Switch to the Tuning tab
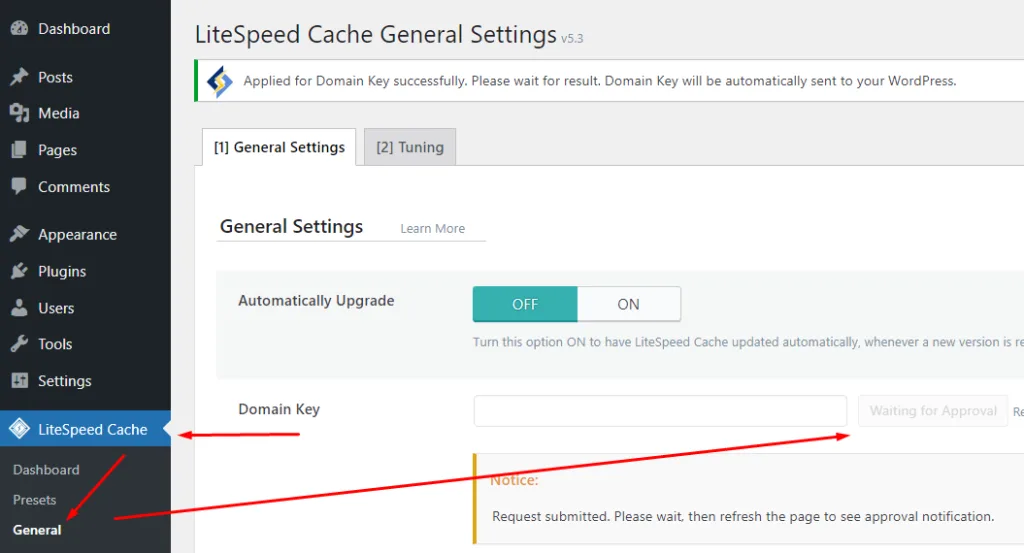1024x553 pixels. pyautogui.click(x=409, y=147)
